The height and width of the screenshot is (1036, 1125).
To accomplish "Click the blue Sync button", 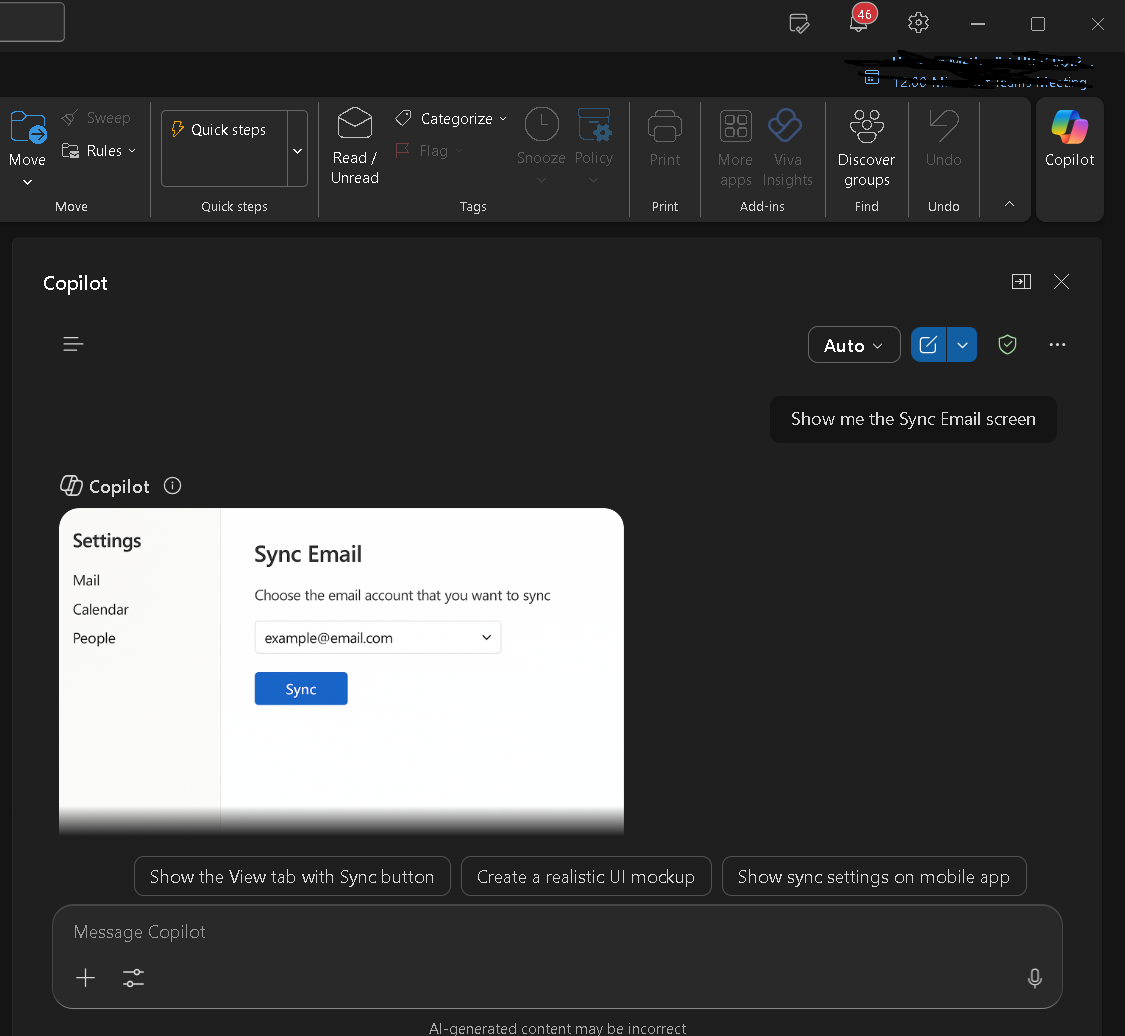I will click(301, 689).
